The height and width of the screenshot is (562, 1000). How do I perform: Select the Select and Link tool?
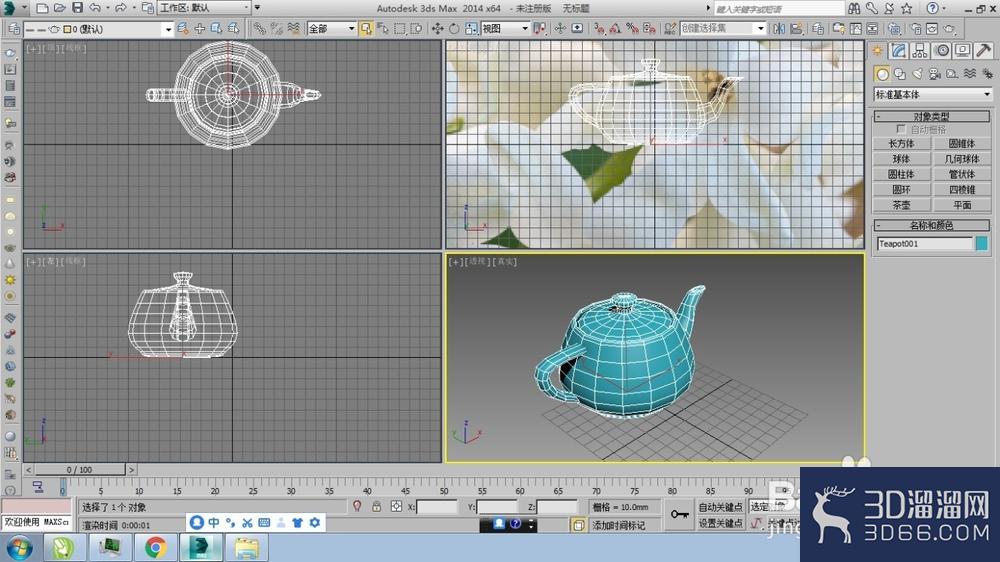coord(259,29)
